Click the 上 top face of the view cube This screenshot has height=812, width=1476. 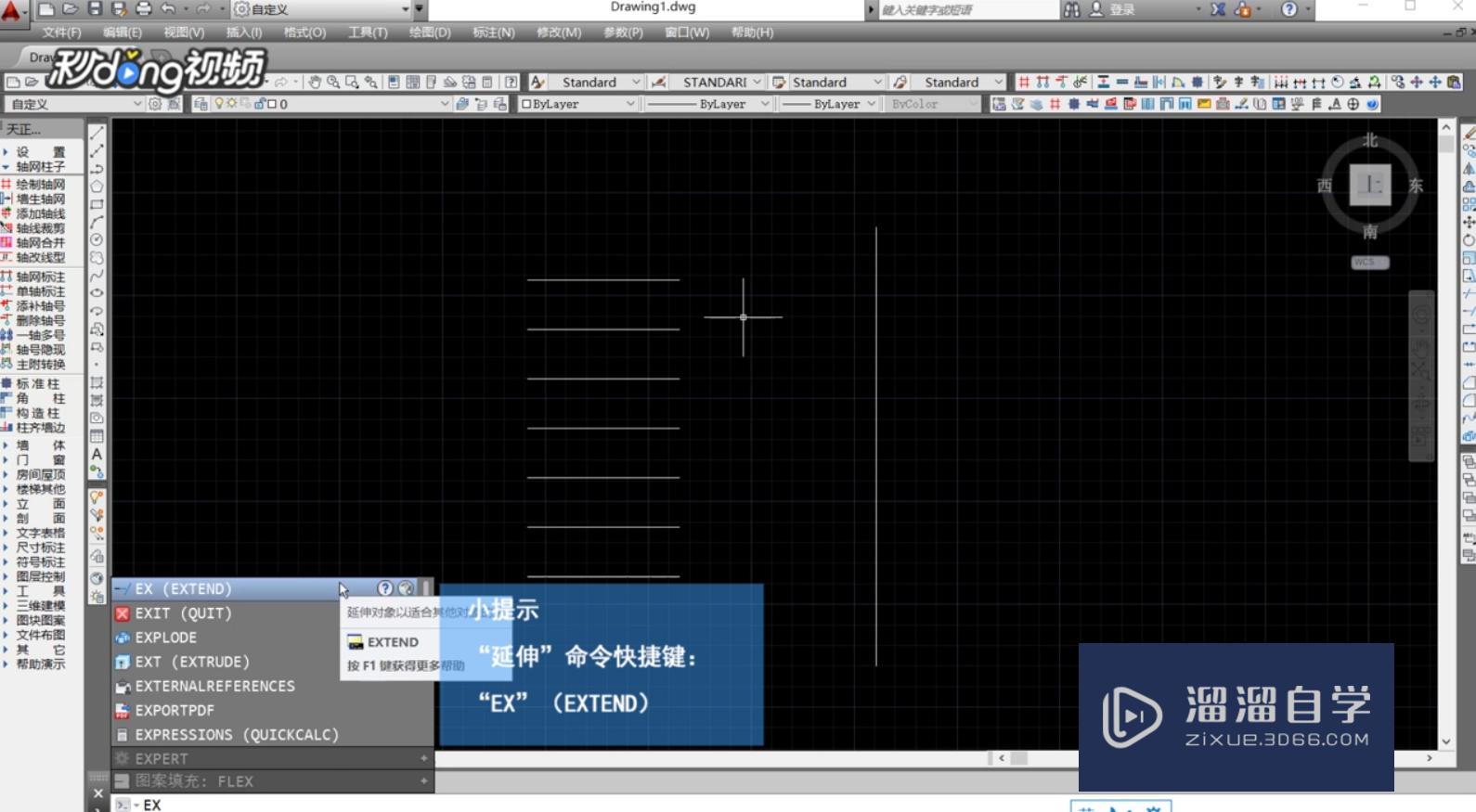pos(1369,185)
